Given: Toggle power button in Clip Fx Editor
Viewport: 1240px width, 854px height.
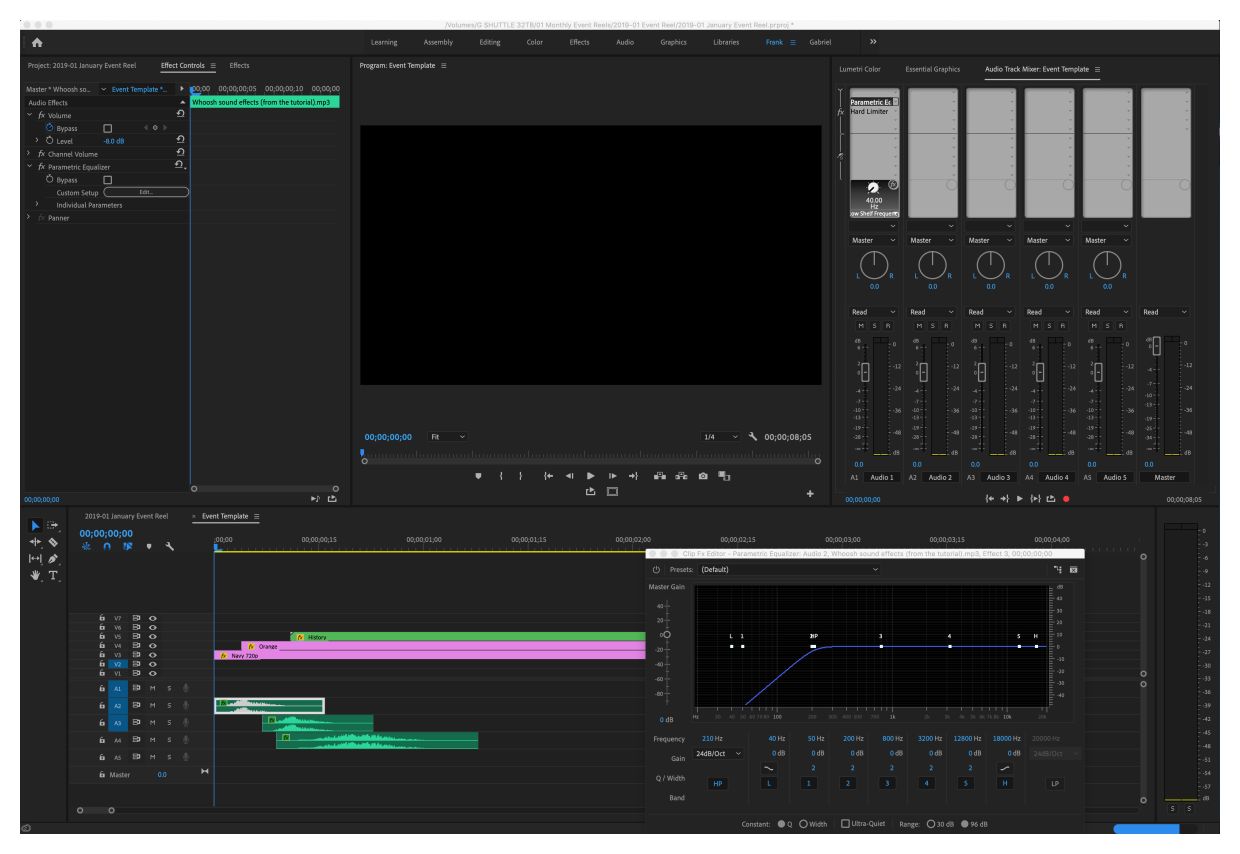Looking at the screenshot, I should click(x=657, y=569).
